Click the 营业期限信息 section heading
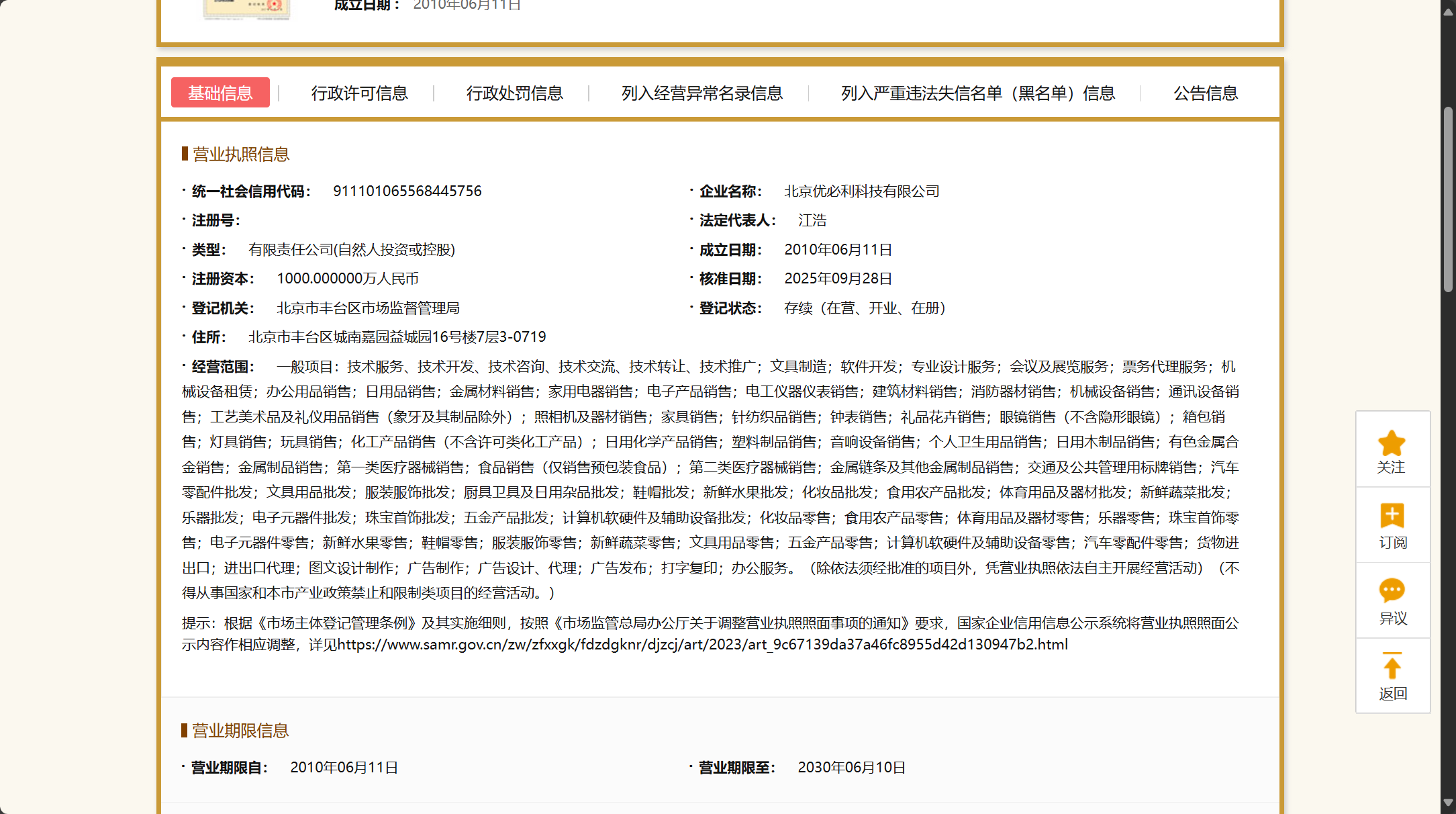This screenshot has height=814, width=1456. tap(240, 731)
